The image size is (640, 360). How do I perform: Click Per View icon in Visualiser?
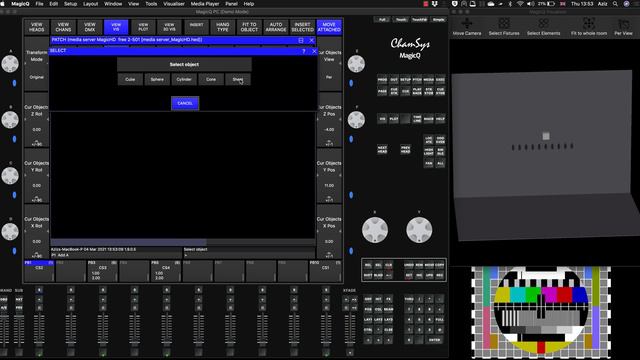click(x=623, y=27)
